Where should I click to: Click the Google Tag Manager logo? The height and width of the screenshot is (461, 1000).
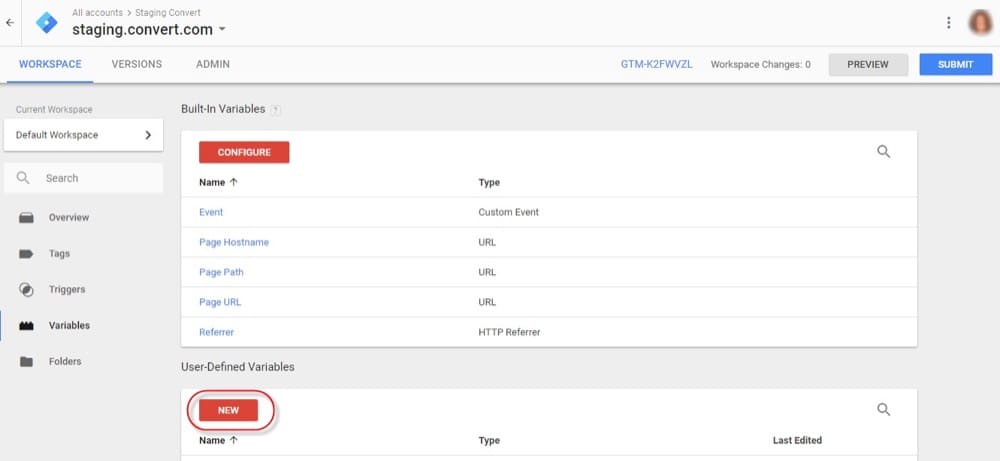click(46, 22)
